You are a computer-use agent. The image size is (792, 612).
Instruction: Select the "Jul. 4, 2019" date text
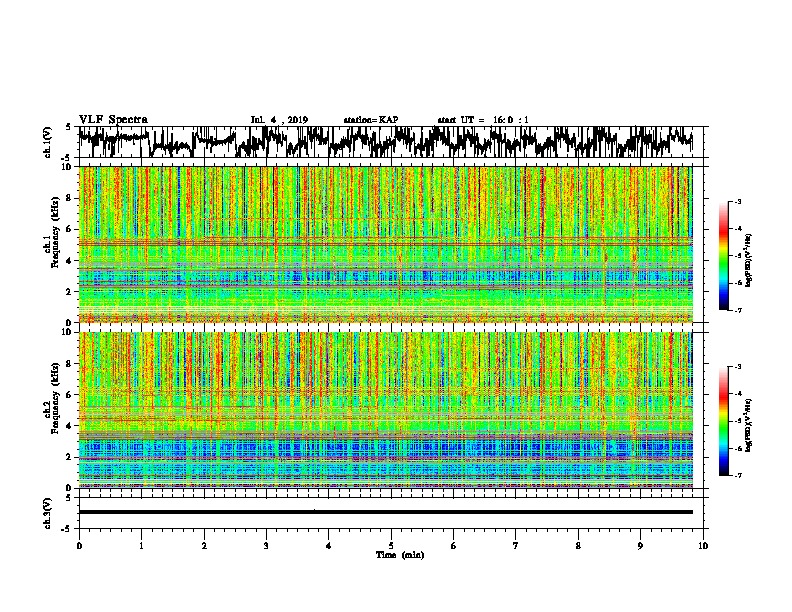[x=279, y=120]
